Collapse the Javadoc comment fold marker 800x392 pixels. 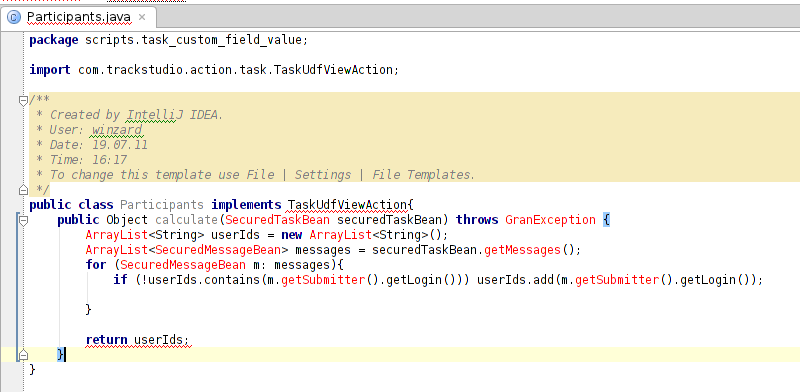tap(23, 101)
